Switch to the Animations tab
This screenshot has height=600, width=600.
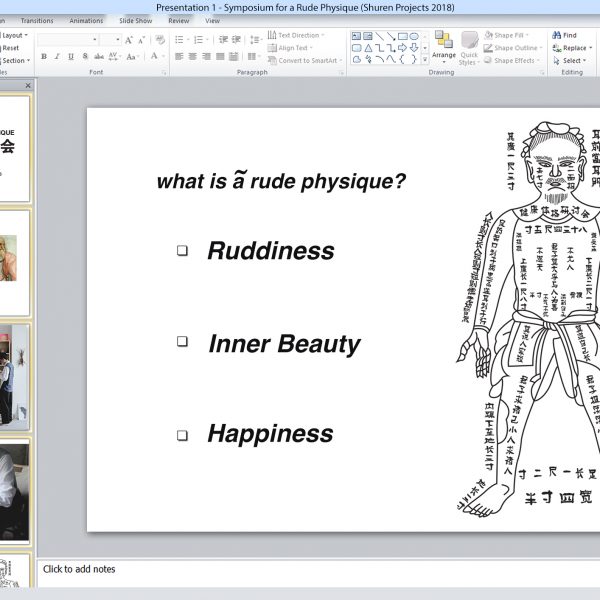86,20
